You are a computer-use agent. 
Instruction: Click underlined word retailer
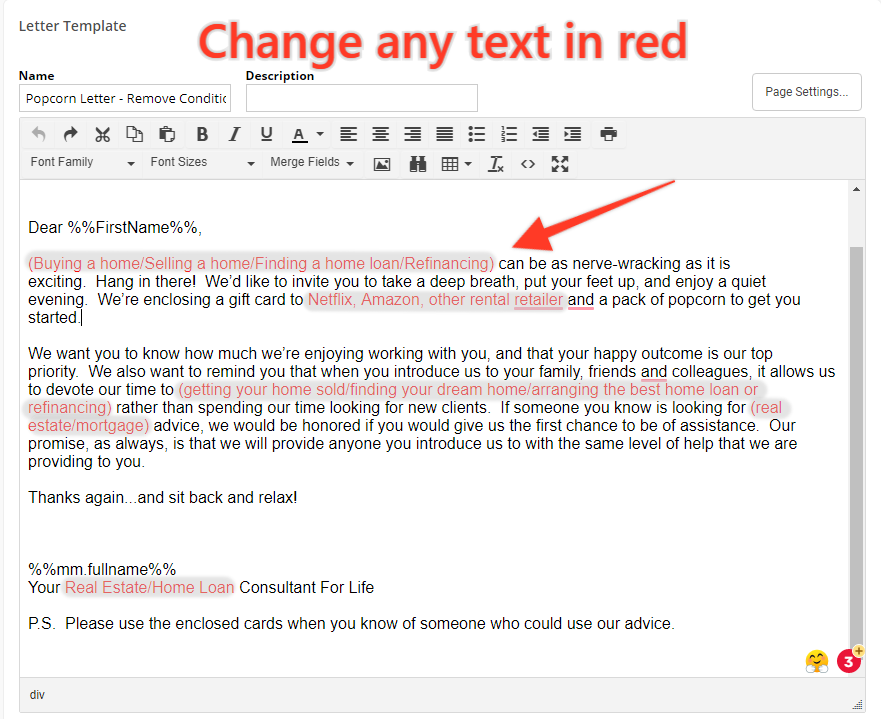pos(538,299)
